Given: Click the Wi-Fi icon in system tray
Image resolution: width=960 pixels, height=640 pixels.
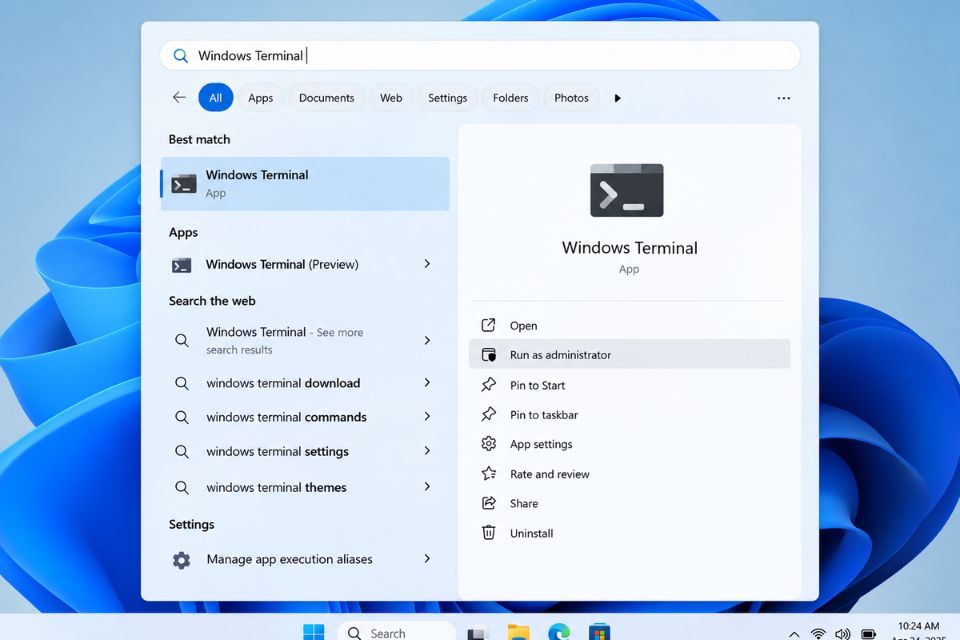Looking at the screenshot, I should [818, 634].
